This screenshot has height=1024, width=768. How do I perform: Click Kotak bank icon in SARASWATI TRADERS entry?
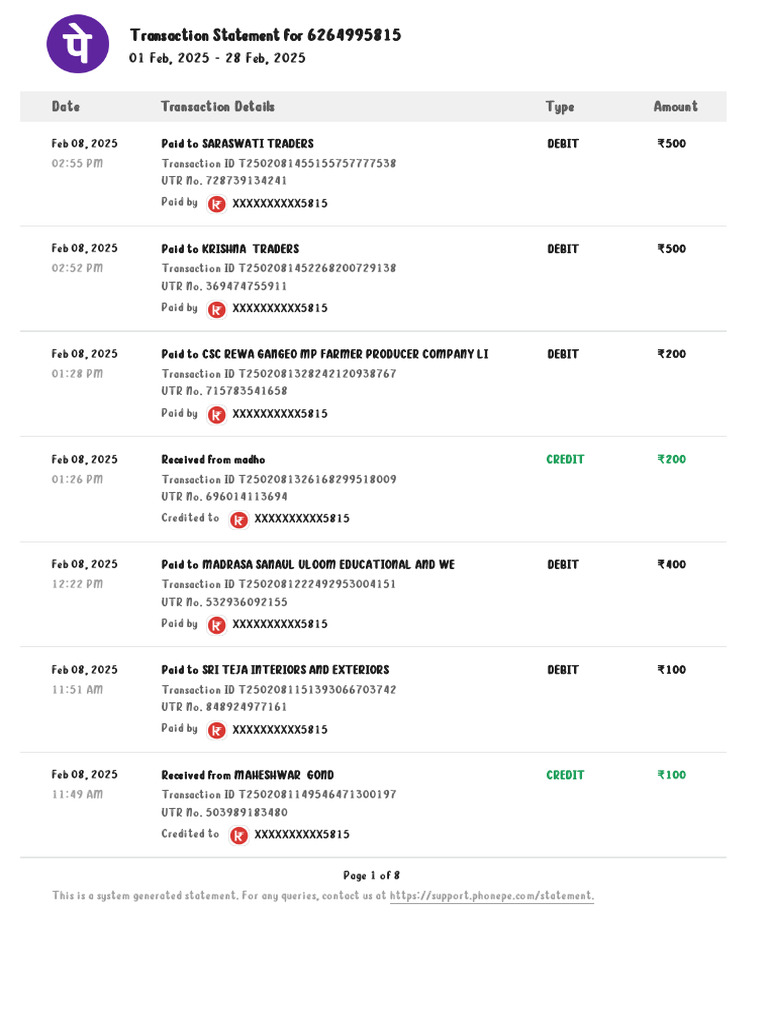(217, 204)
